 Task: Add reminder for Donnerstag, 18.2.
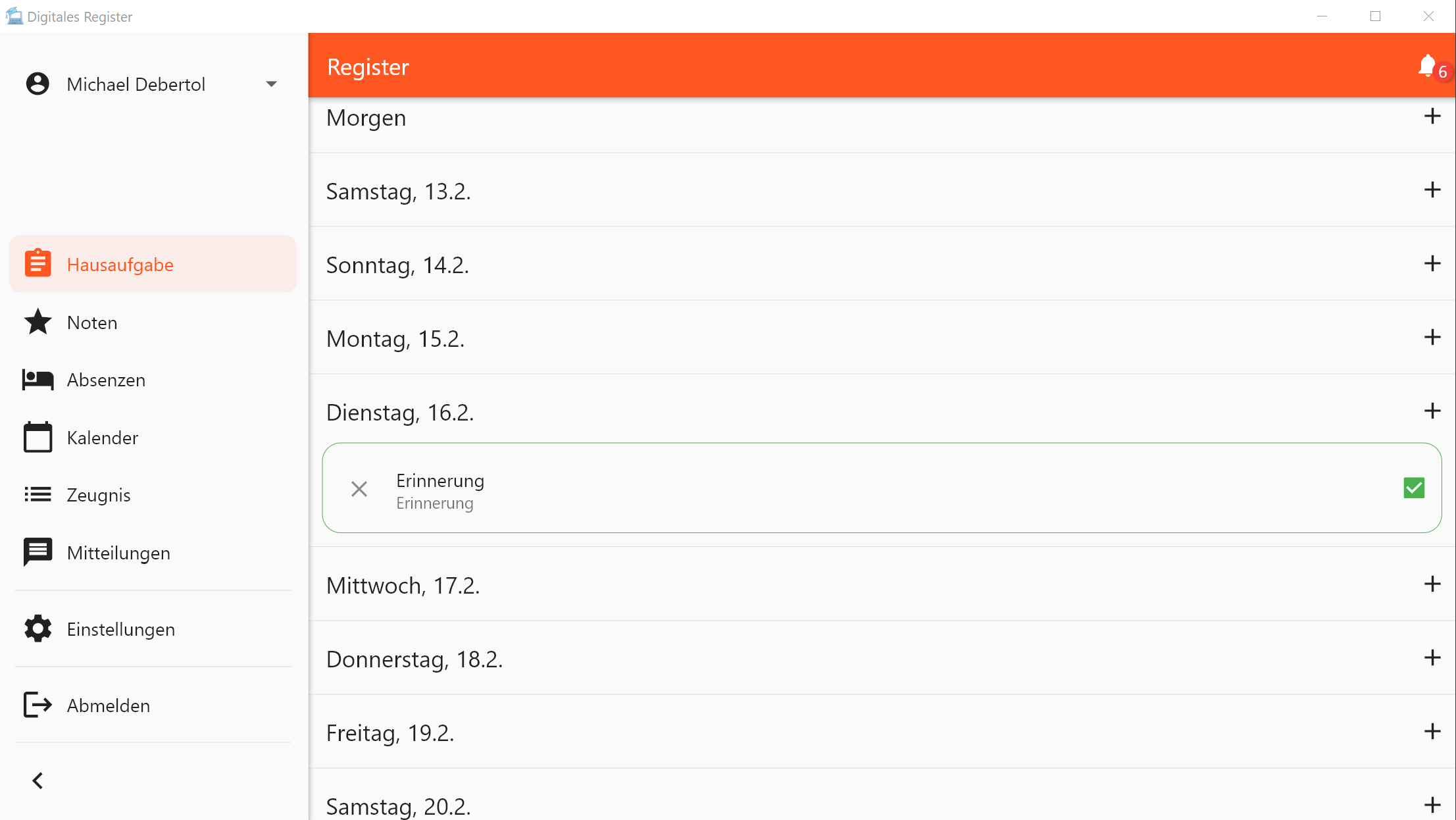(x=1432, y=658)
